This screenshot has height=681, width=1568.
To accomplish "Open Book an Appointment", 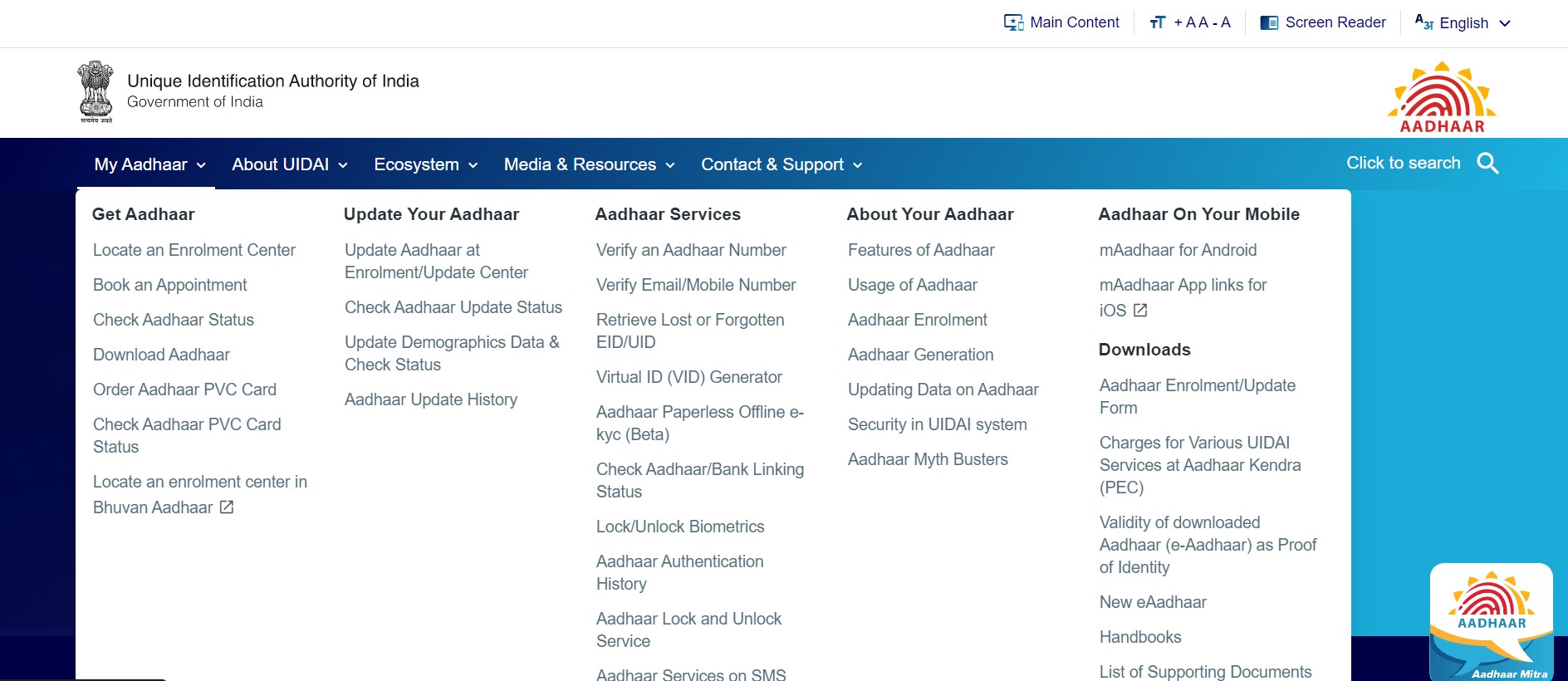I will [x=170, y=285].
